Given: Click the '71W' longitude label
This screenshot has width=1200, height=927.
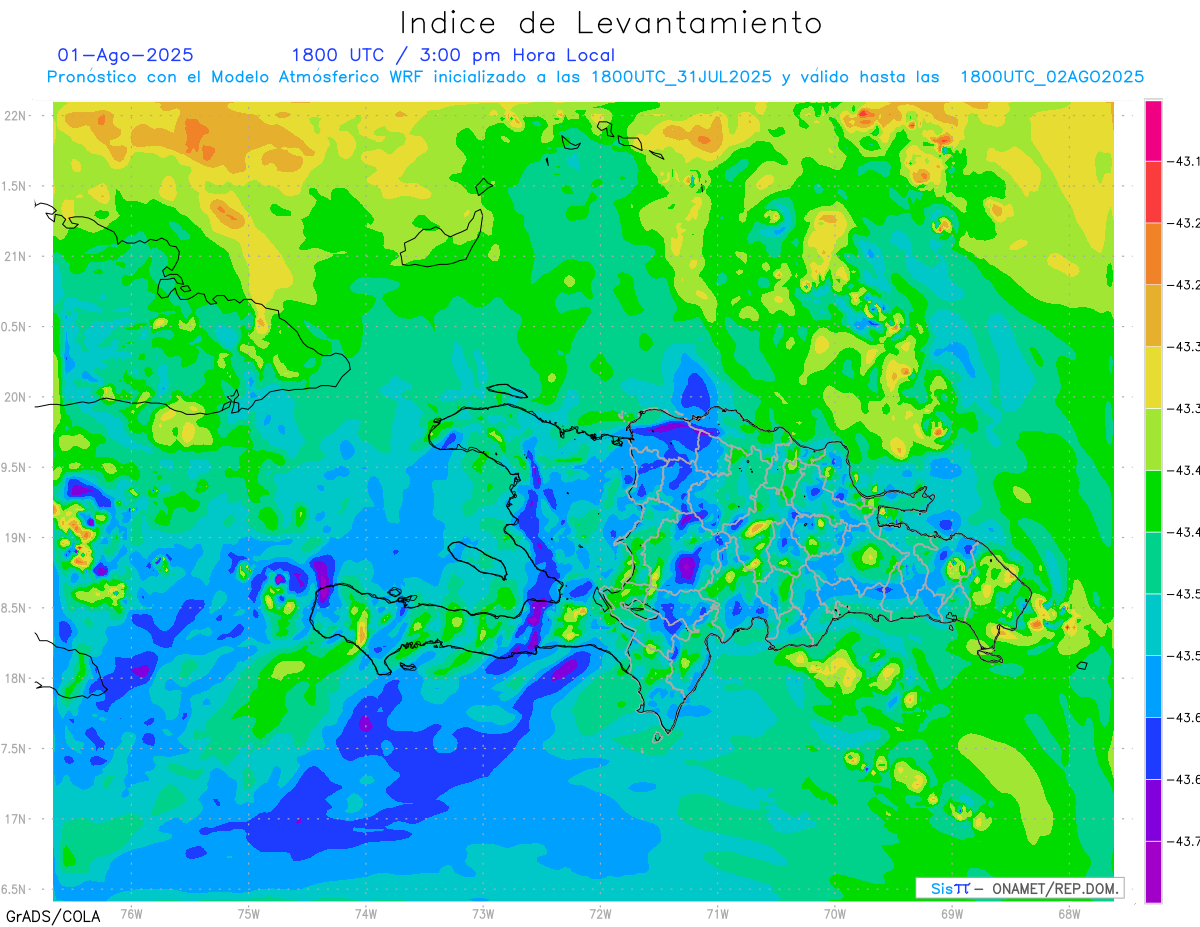Looking at the screenshot, I should pyautogui.click(x=717, y=914).
